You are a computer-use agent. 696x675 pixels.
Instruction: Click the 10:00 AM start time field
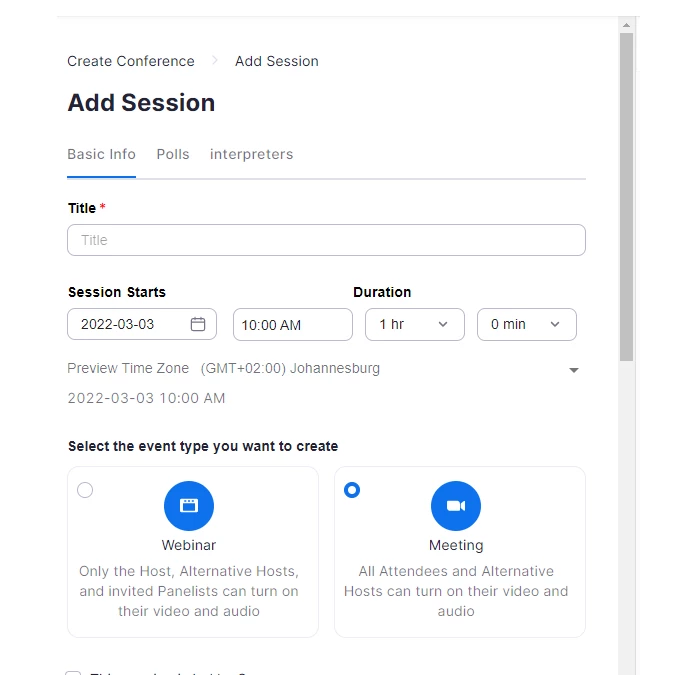tap(293, 325)
